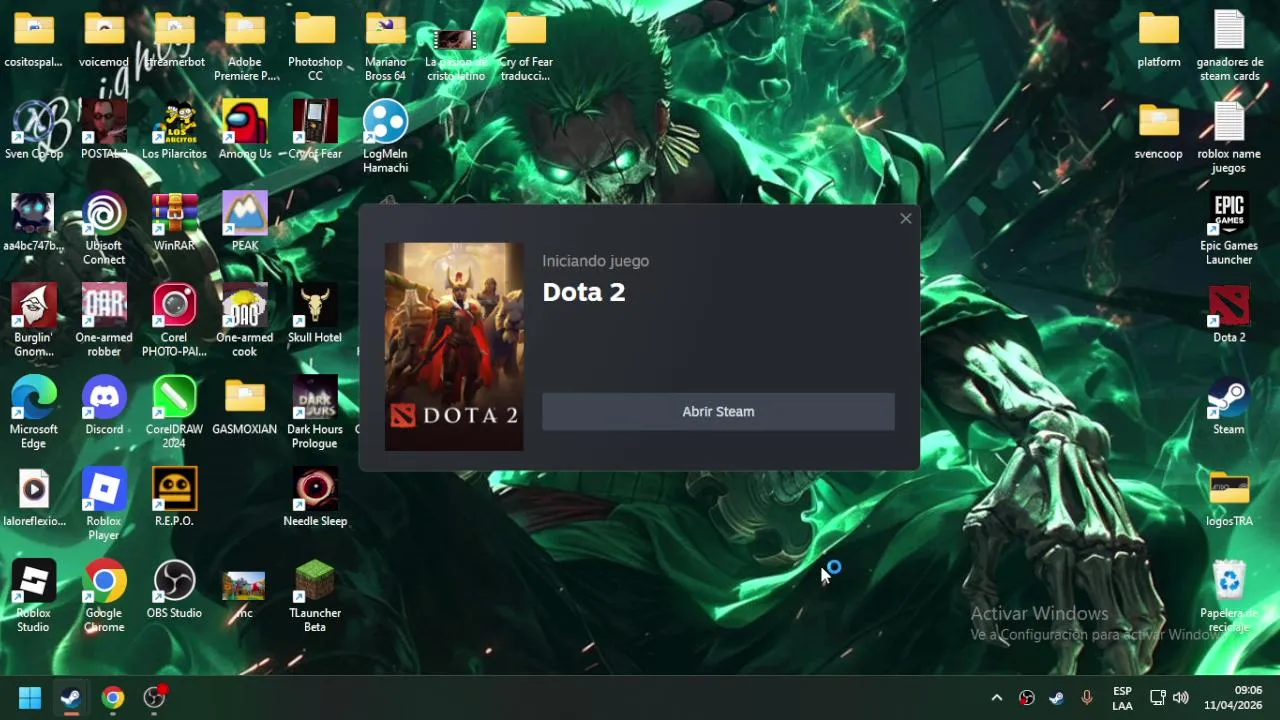Click the Steam taskbar button
The image size is (1280, 720).
click(71, 697)
